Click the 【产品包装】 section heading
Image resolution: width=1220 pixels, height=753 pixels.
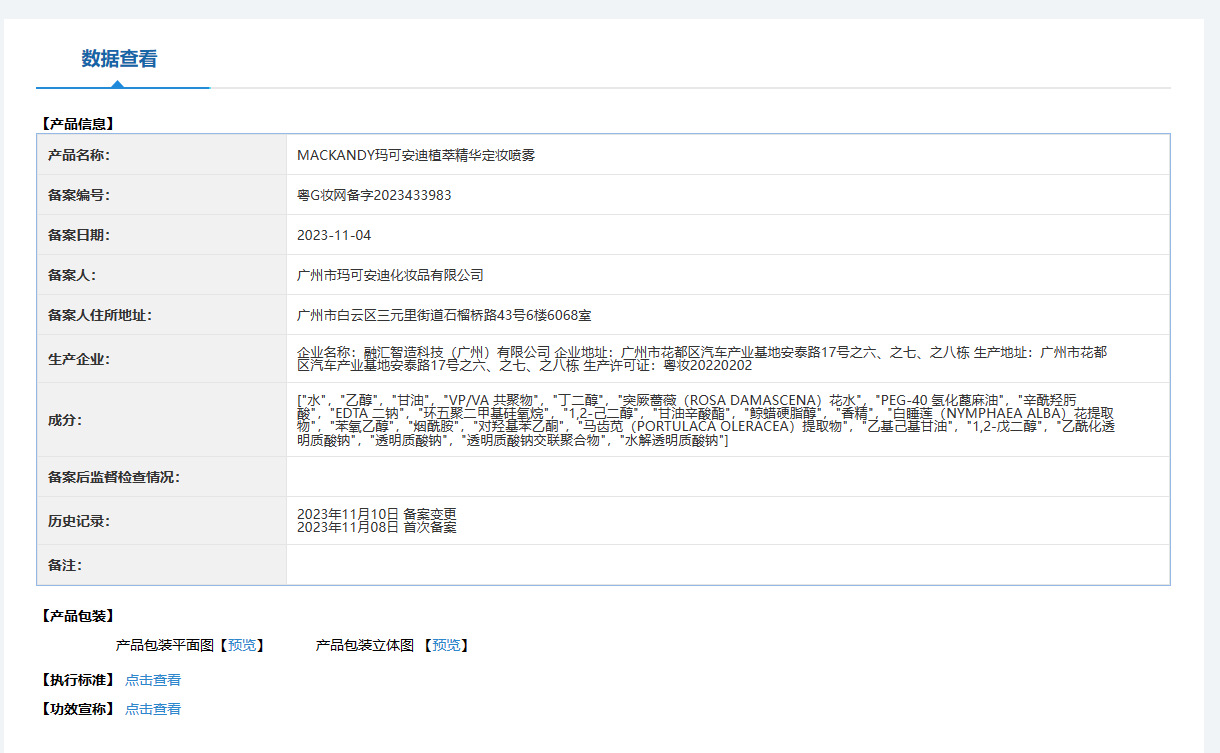(x=78, y=616)
